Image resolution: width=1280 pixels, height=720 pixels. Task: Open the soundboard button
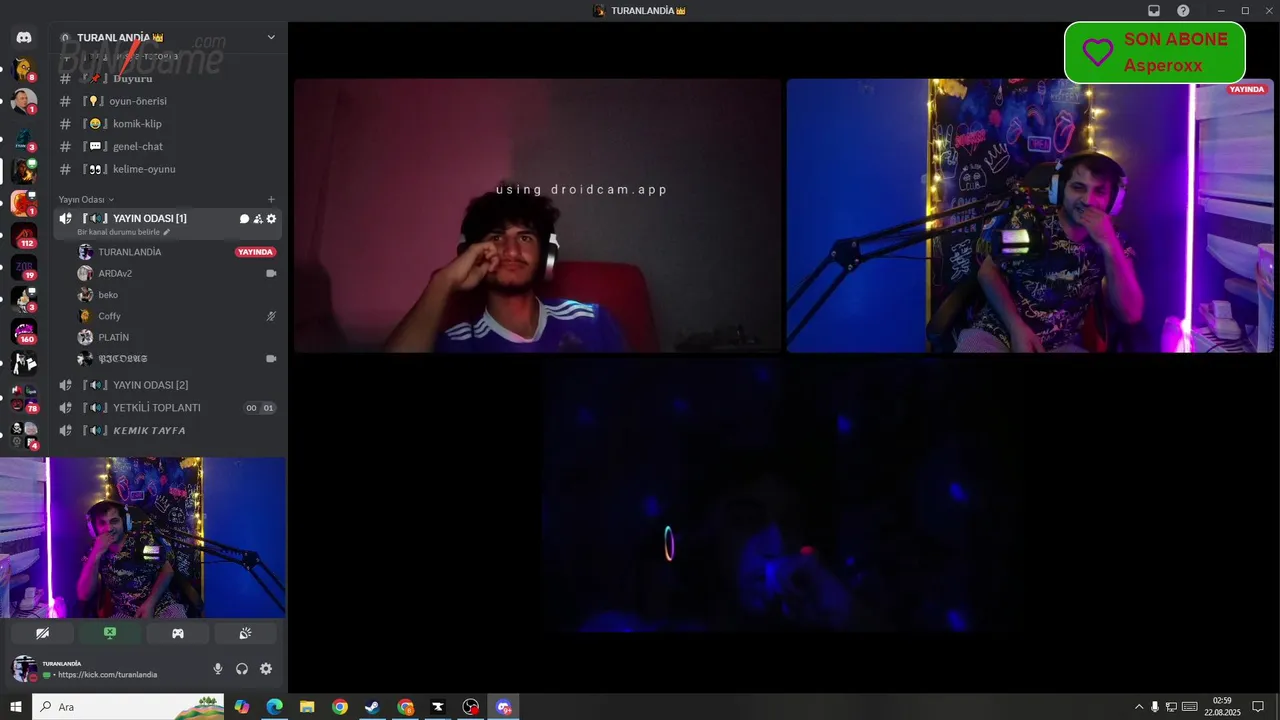(x=245, y=633)
